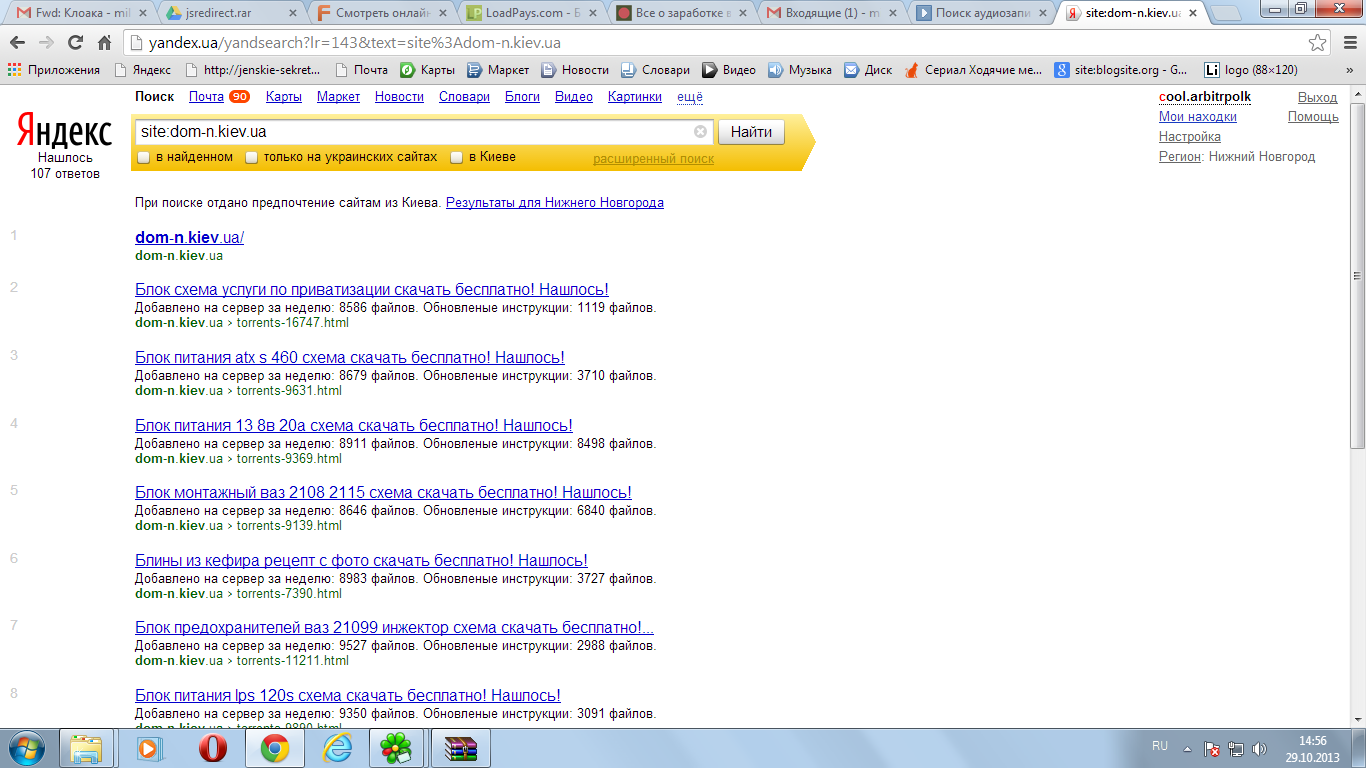This screenshot has height=768, width=1366.
Task: Open Карты in Yandex services menu
Action: coord(284,97)
